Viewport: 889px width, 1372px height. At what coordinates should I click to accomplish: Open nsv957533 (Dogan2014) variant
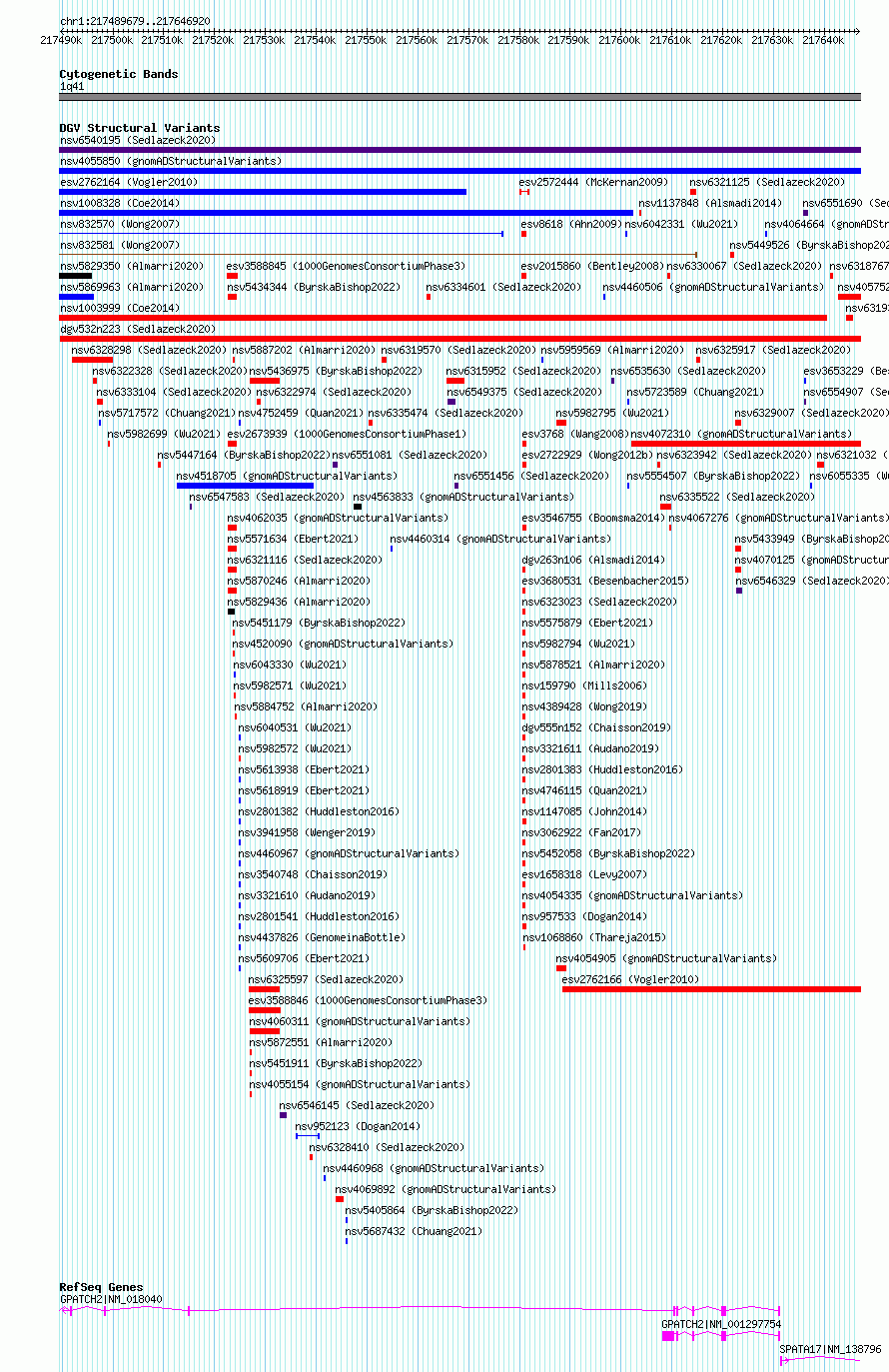523,926
